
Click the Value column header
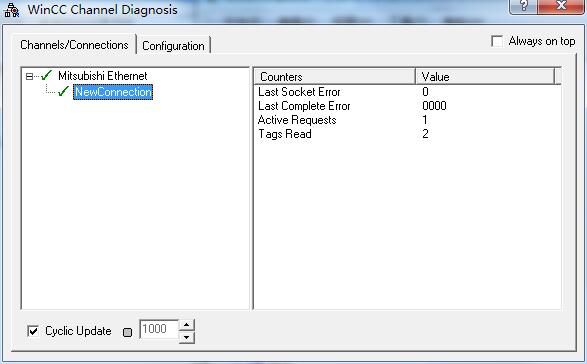pyautogui.click(x=485, y=76)
